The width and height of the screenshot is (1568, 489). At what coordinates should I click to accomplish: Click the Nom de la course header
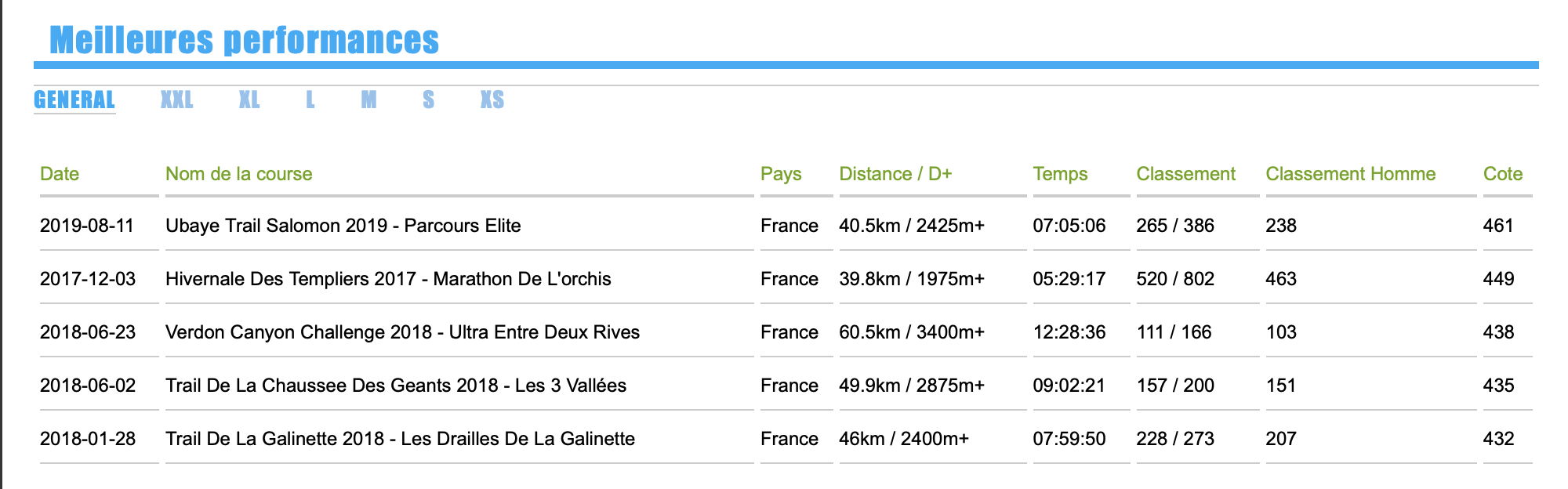[x=239, y=174]
